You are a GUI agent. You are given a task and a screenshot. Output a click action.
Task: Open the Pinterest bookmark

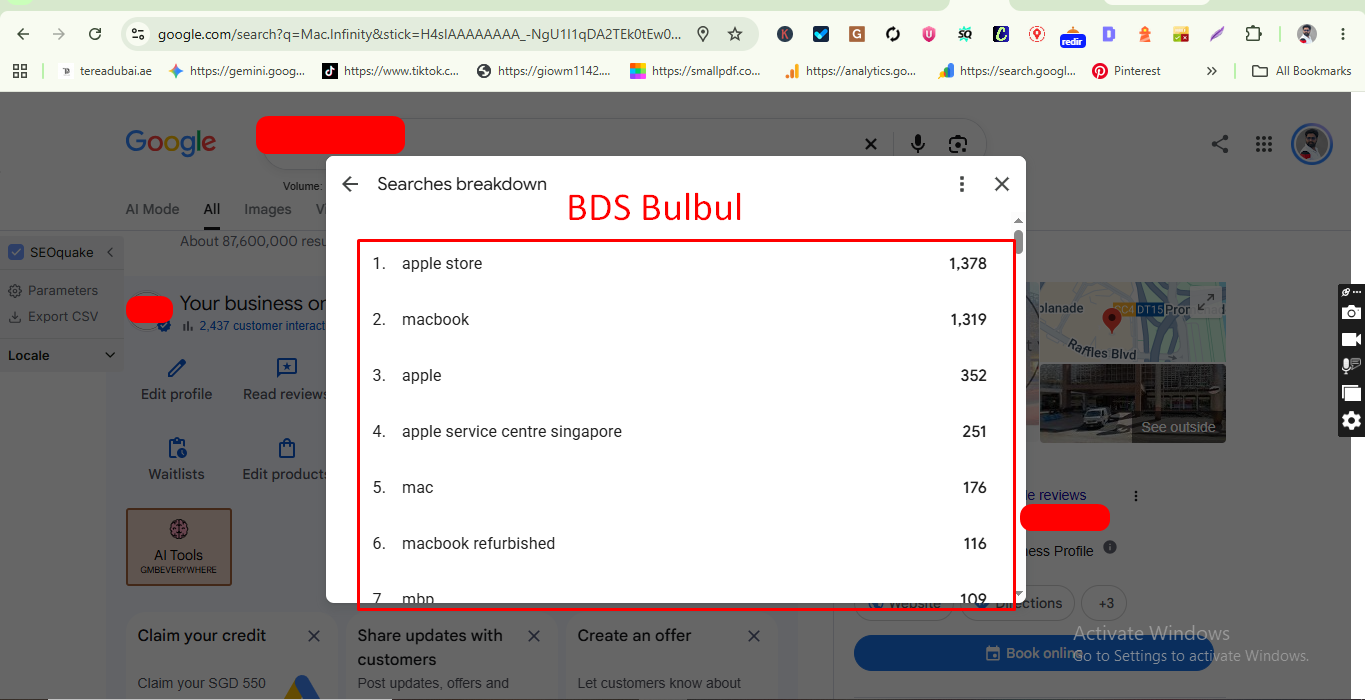click(x=1126, y=71)
